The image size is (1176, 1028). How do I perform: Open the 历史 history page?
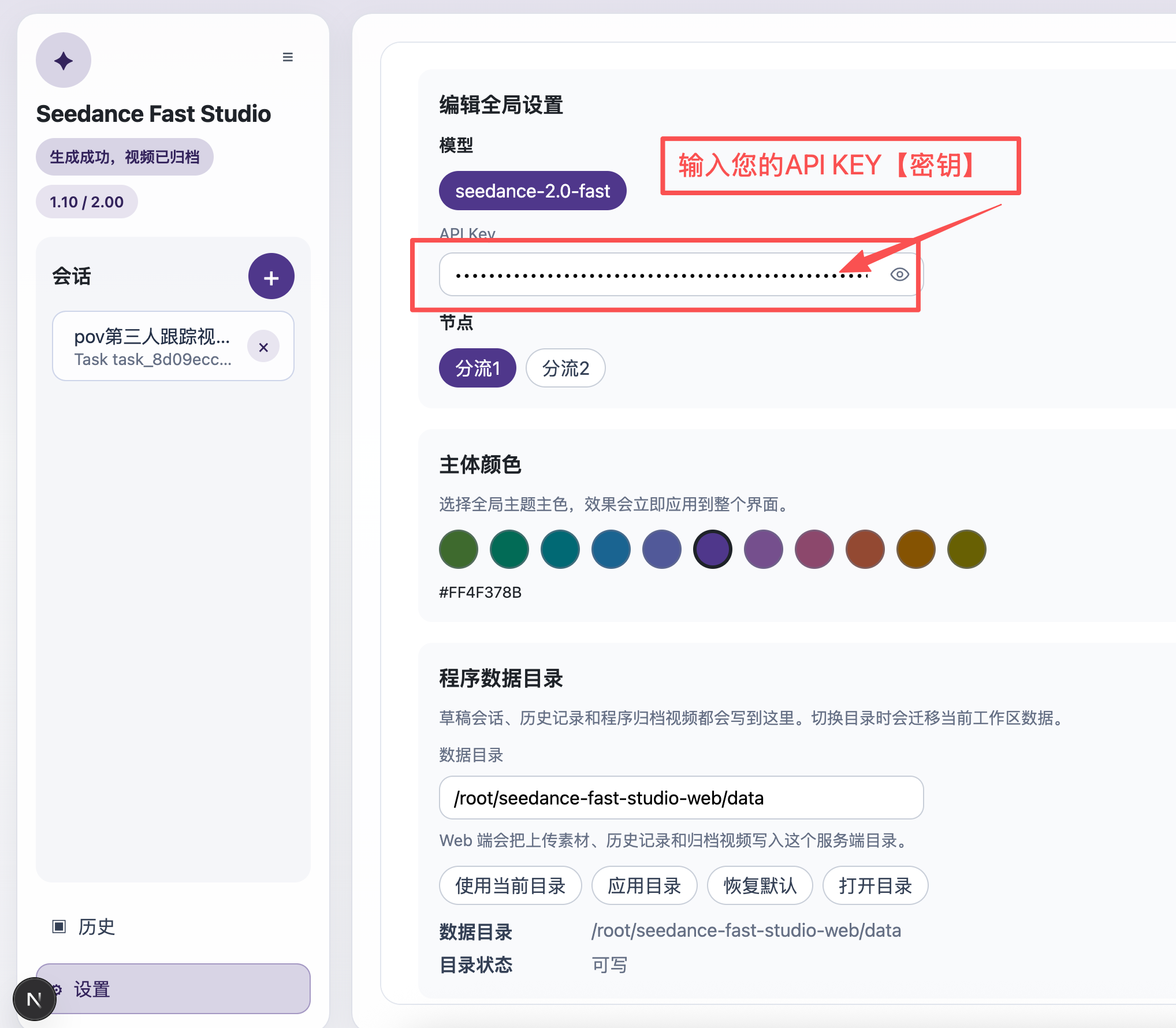point(84,926)
